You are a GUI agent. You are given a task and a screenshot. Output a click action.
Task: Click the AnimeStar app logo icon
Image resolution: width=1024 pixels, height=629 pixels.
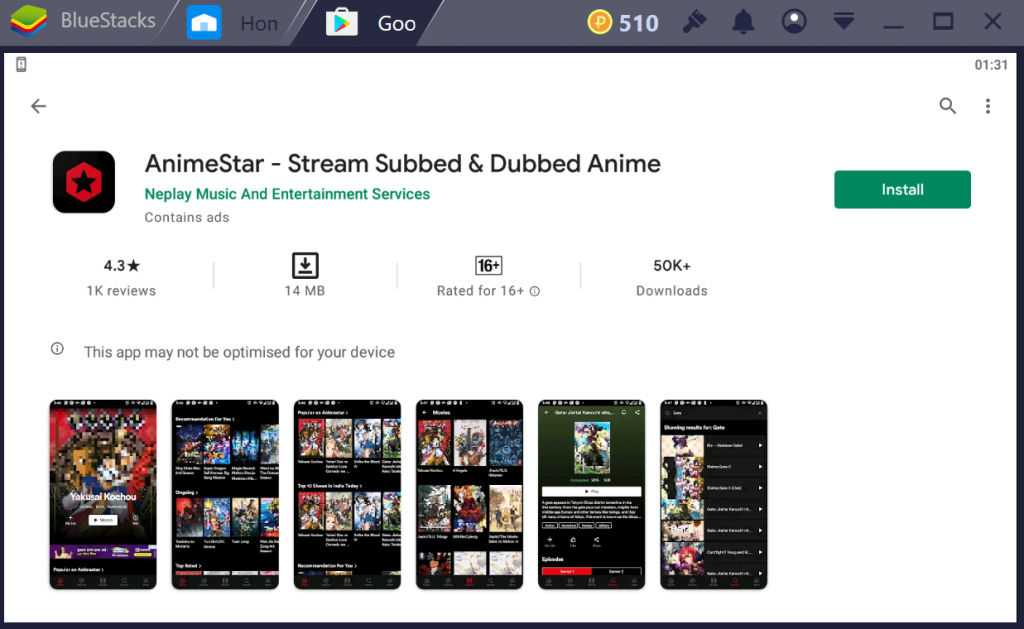click(84, 182)
